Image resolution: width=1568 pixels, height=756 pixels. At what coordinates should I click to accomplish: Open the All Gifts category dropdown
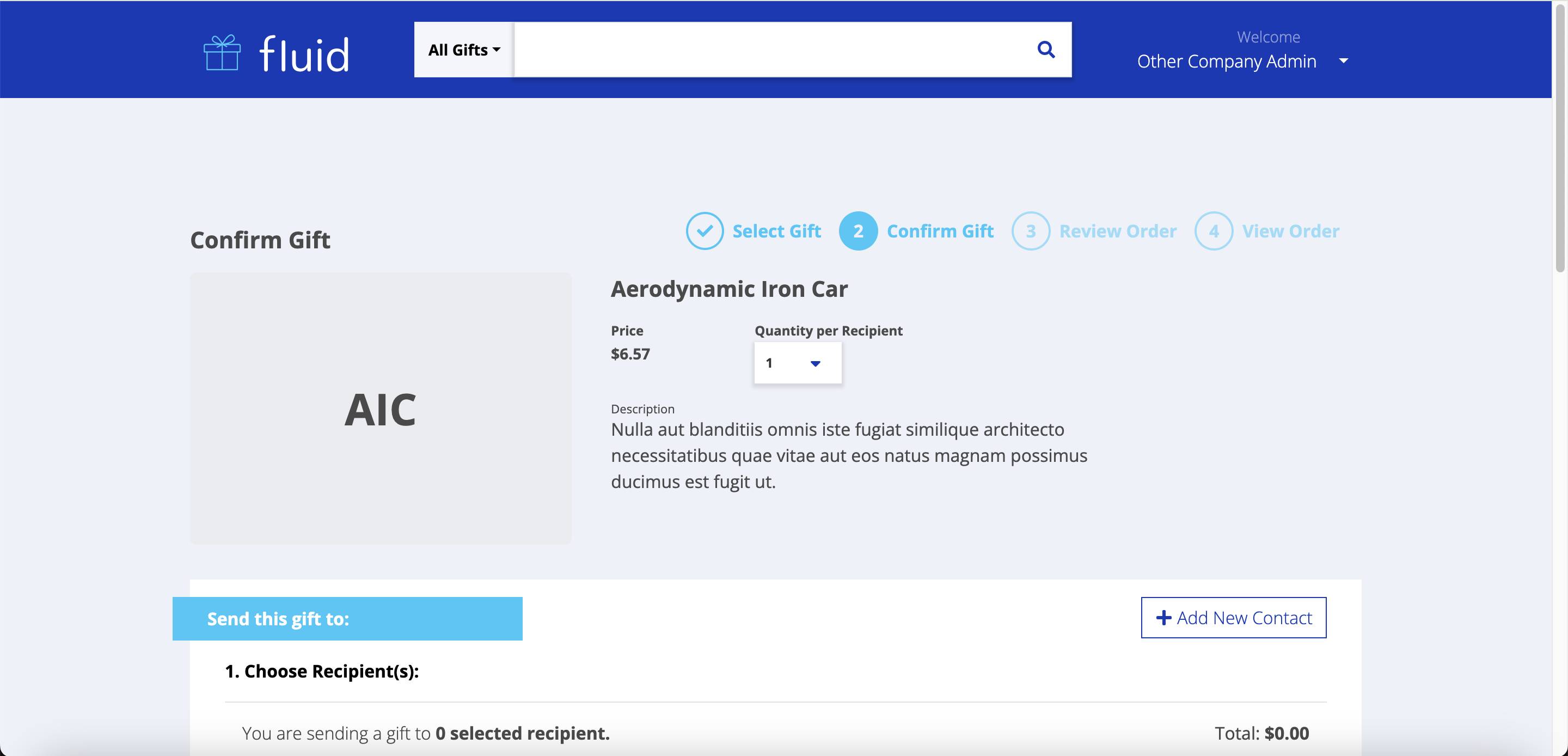[x=464, y=50]
